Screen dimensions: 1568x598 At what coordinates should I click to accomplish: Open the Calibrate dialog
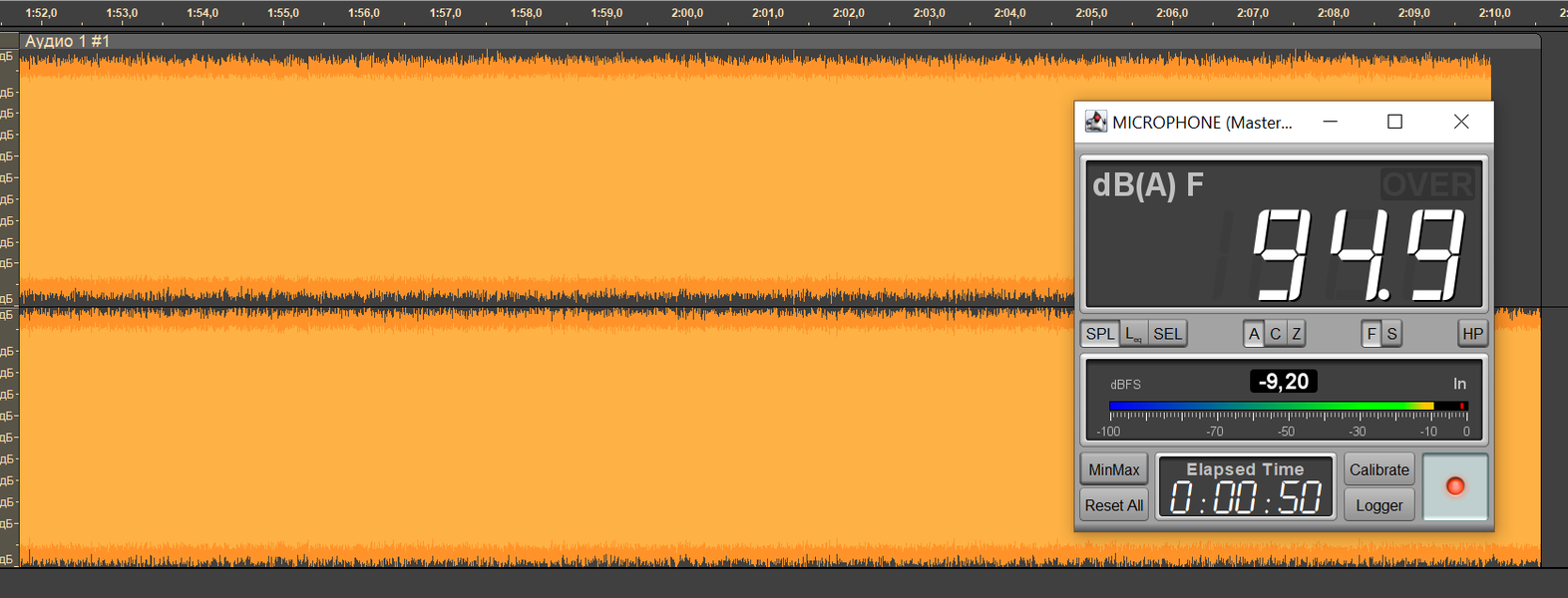[1379, 469]
